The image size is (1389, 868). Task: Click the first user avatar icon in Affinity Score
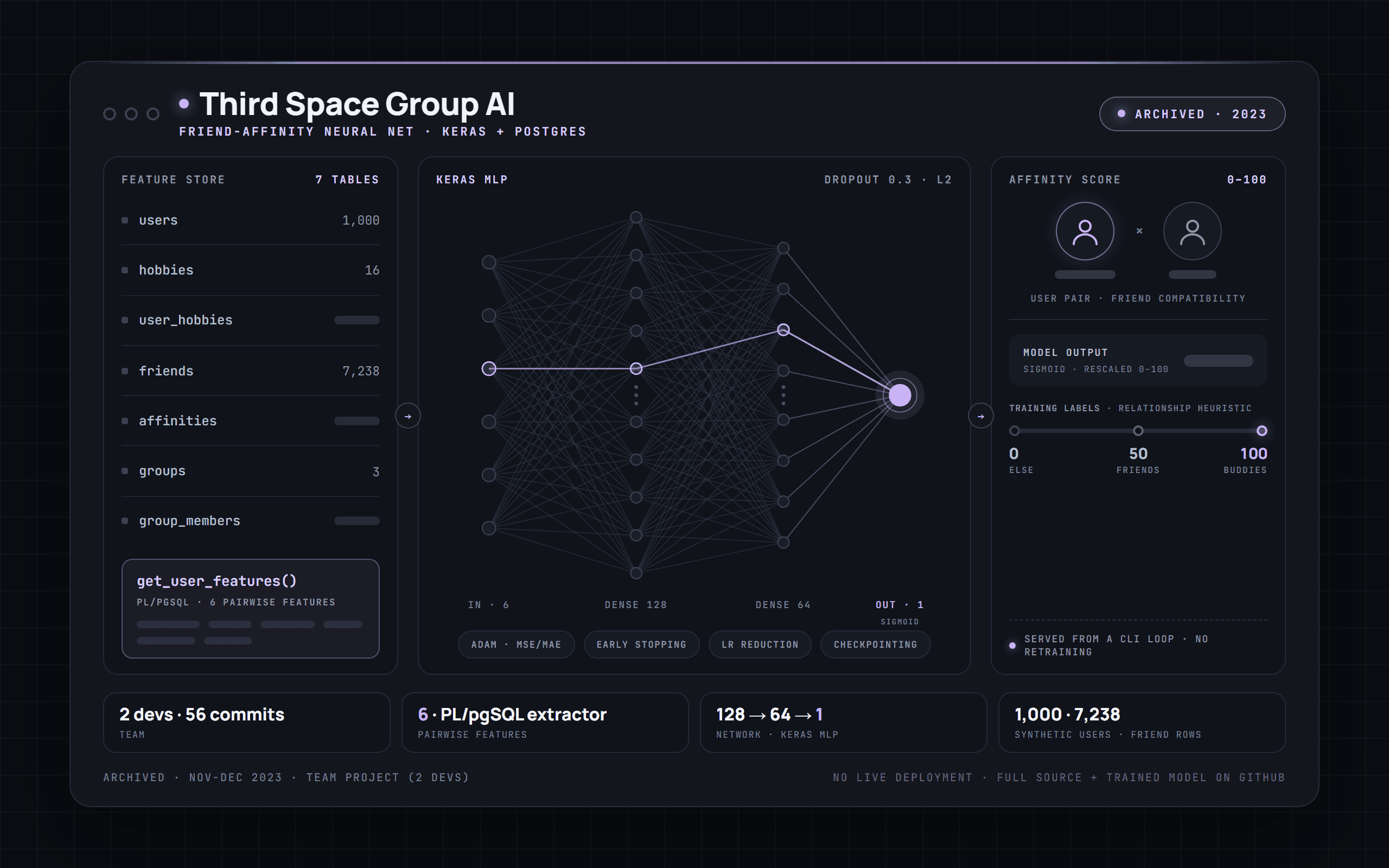pos(1085,231)
